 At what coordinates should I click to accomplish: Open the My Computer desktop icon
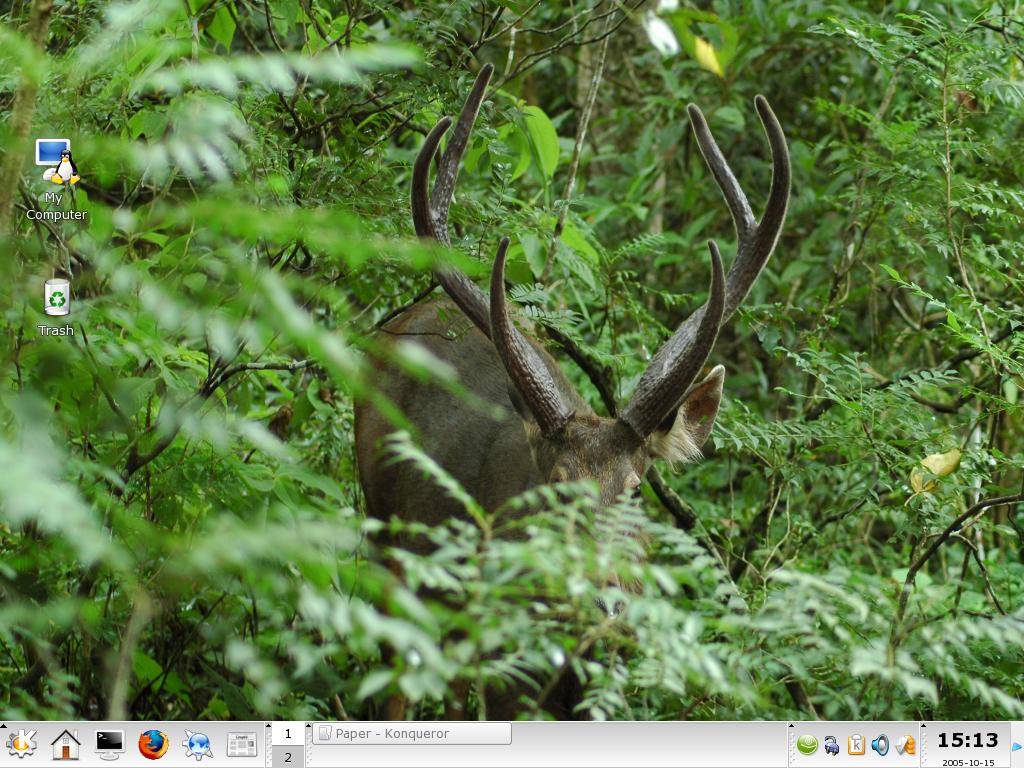[x=56, y=180]
